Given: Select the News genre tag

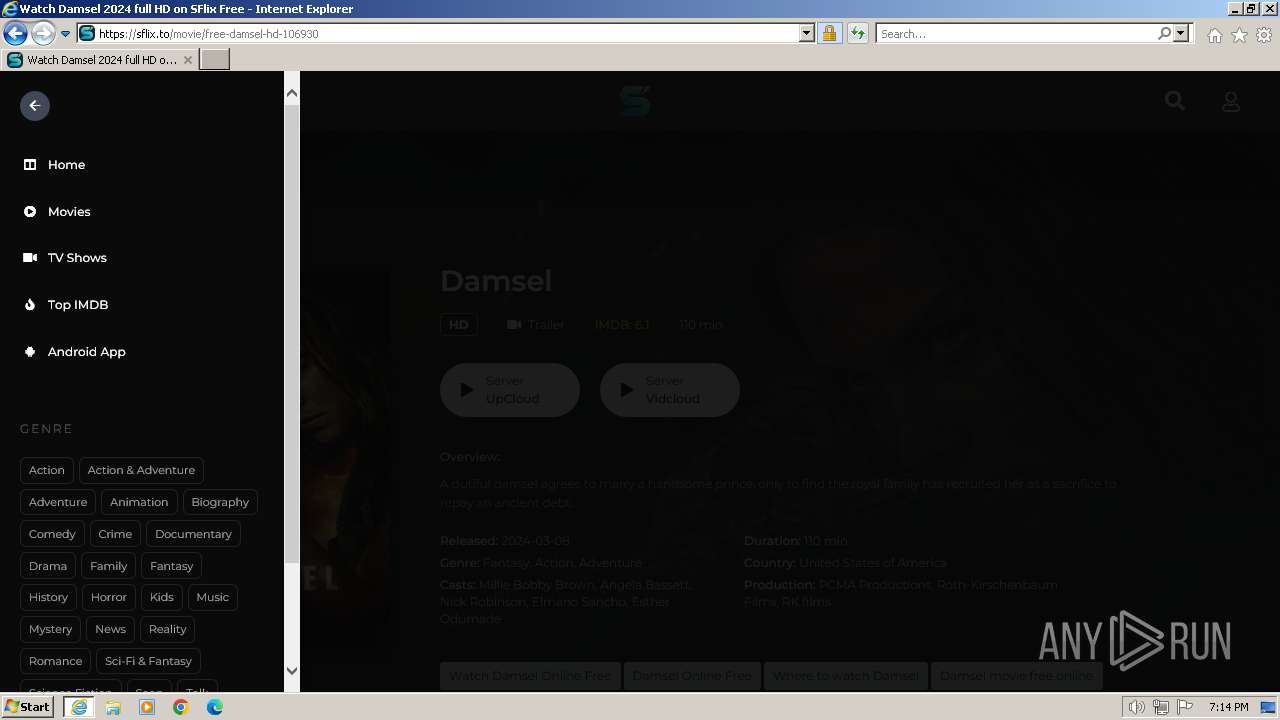Looking at the screenshot, I should click(110, 629).
